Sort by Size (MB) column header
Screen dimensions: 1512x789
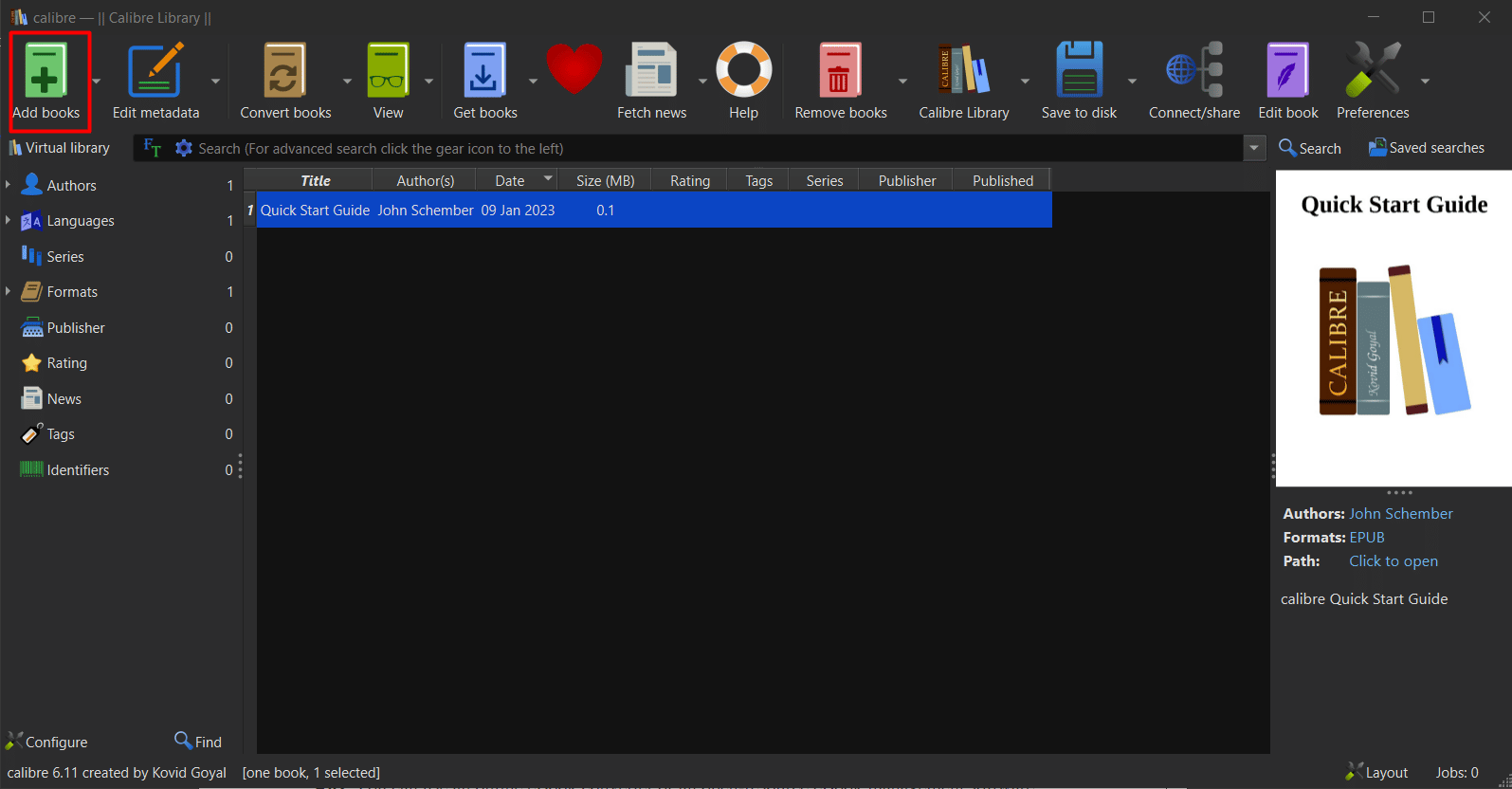click(x=605, y=180)
